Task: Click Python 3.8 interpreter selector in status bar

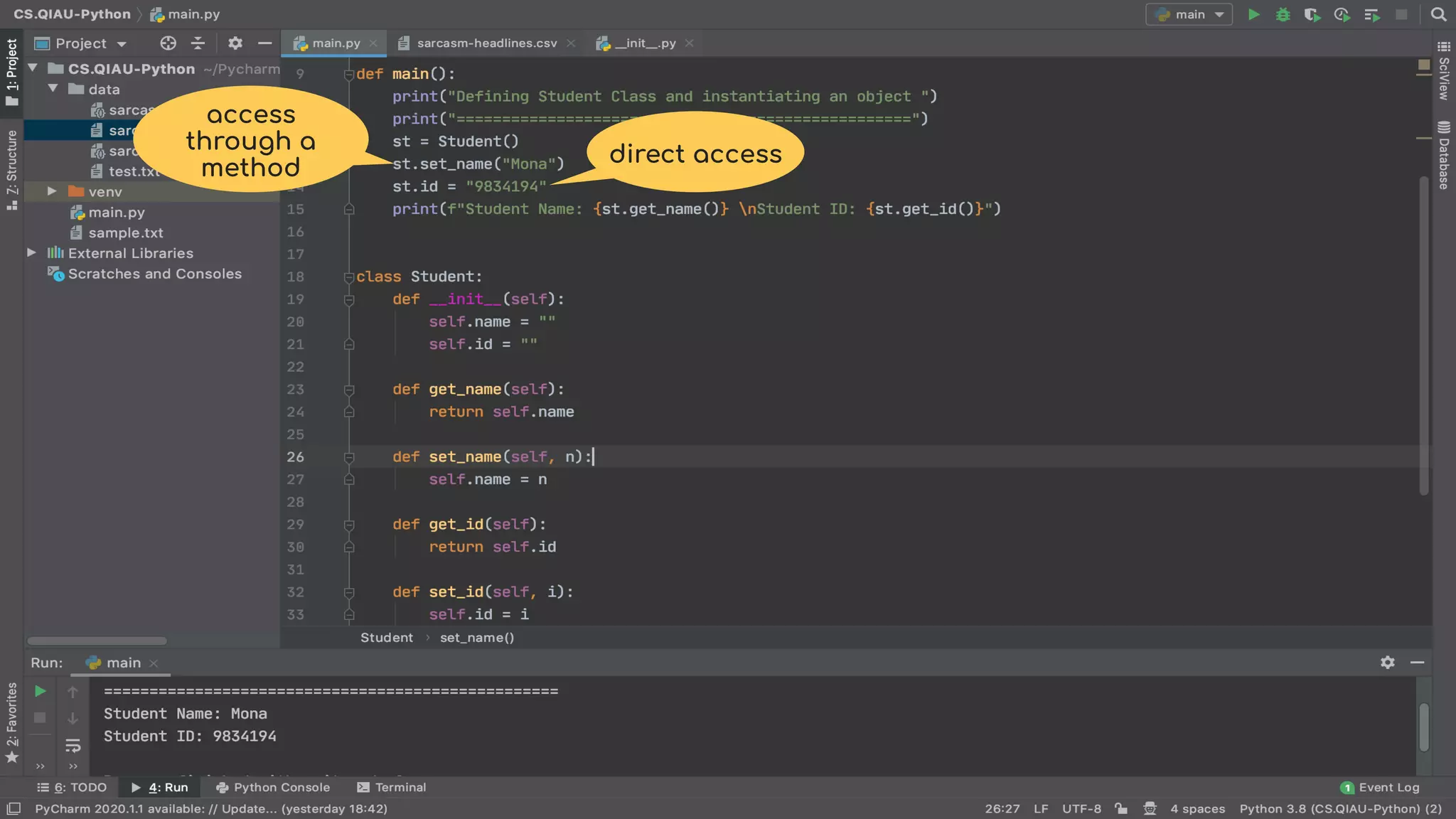Action: click(1340, 808)
